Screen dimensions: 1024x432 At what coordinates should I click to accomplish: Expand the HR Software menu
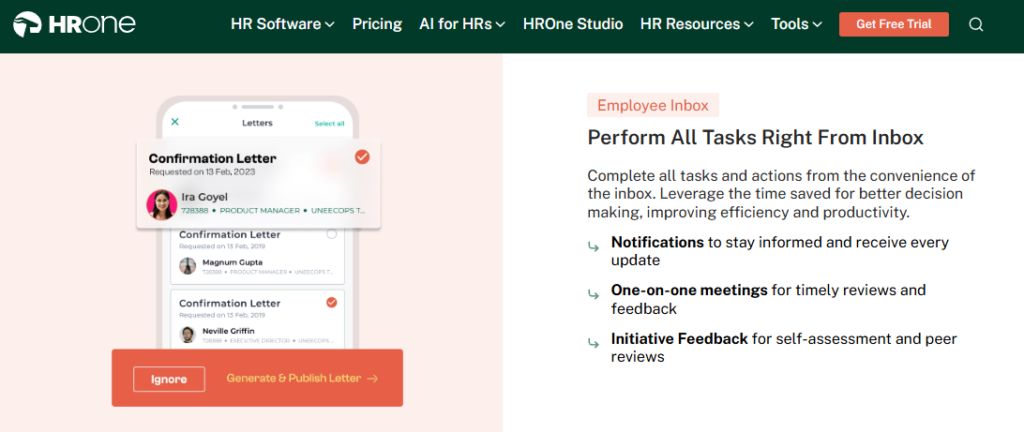click(x=282, y=24)
